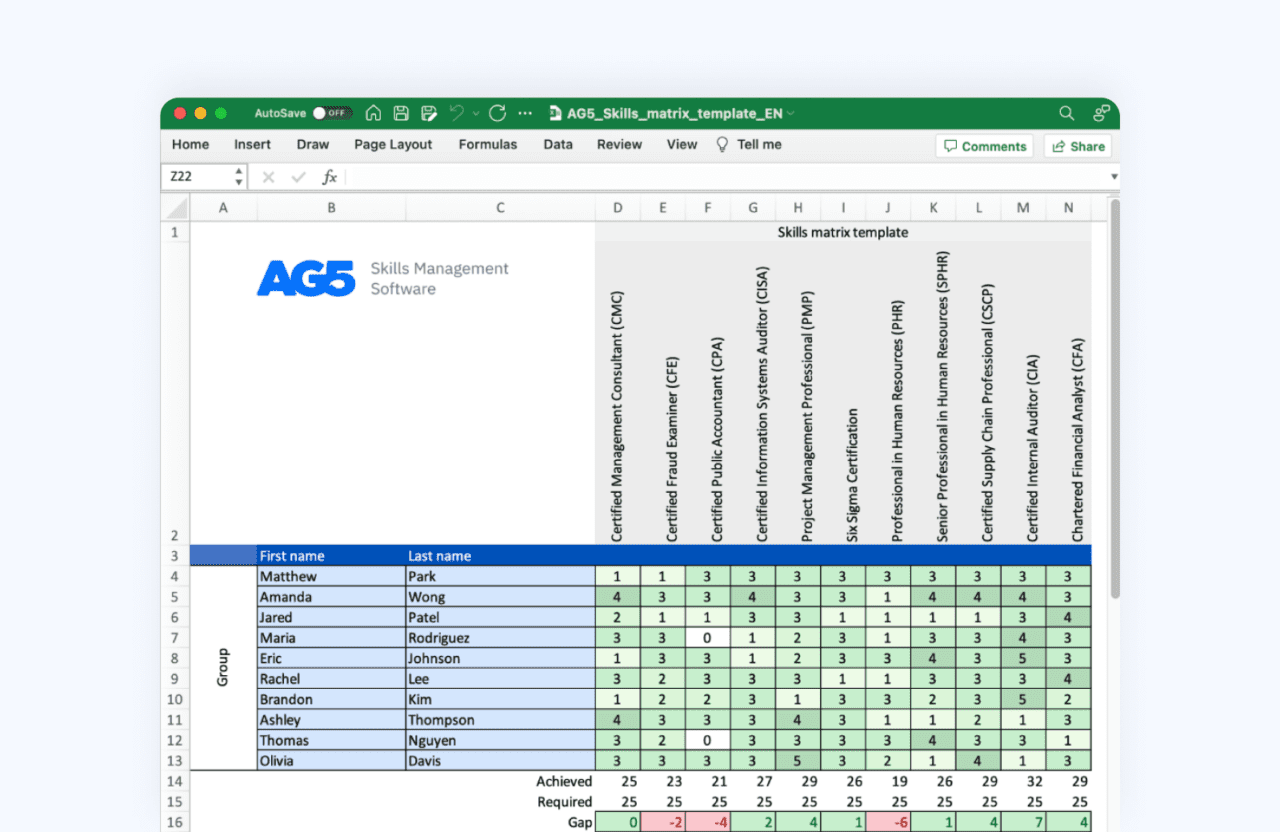Click the Save As icon beside Save
The width and height of the screenshot is (1280, 832).
tap(427, 113)
